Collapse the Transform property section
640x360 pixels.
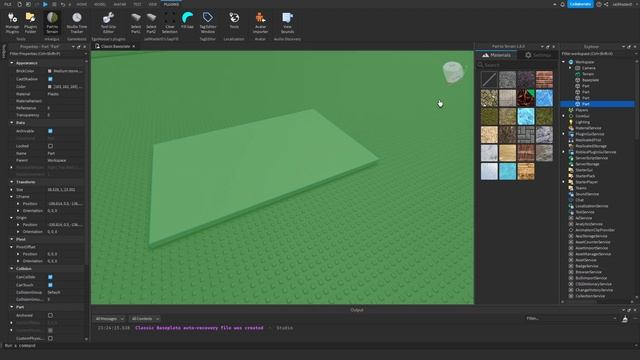(x=11, y=182)
